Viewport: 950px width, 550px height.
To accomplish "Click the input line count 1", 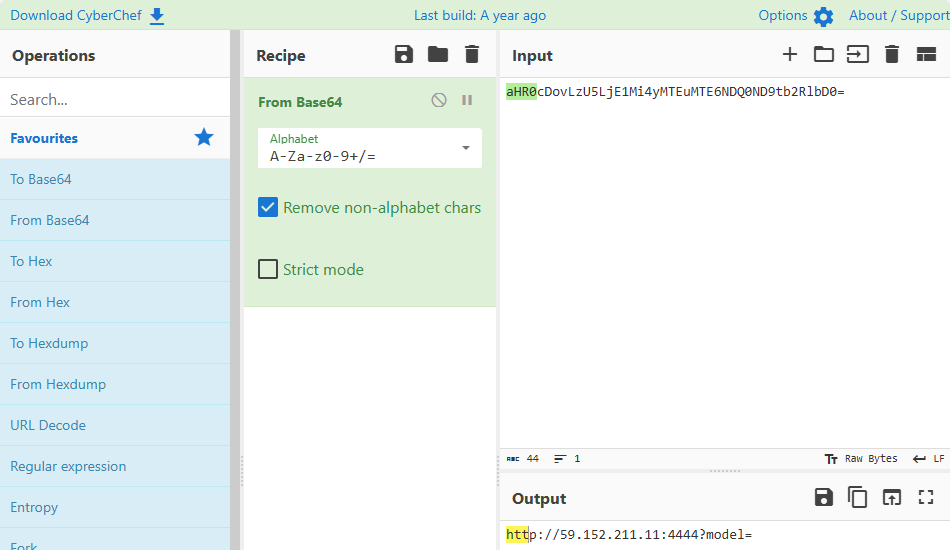I will click(567, 459).
